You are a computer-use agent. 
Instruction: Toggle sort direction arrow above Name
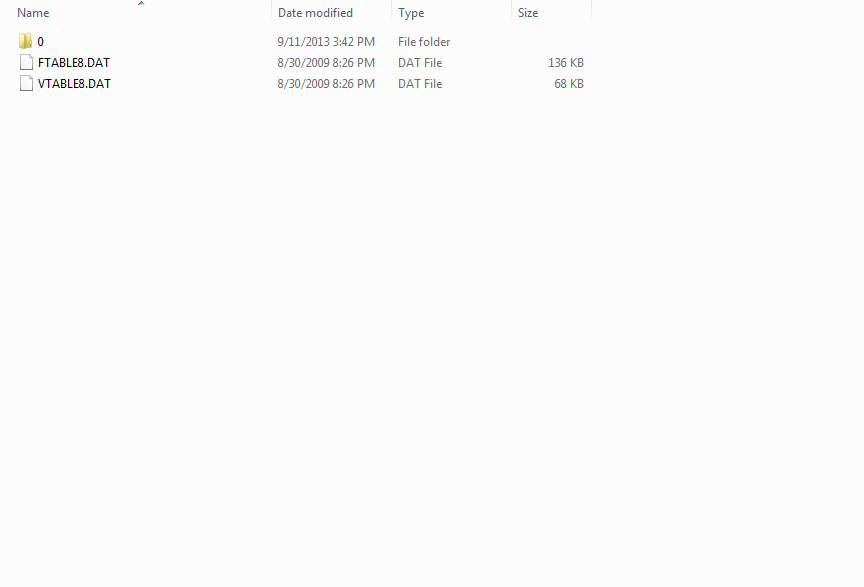pyautogui.click(x=141, y=3)
